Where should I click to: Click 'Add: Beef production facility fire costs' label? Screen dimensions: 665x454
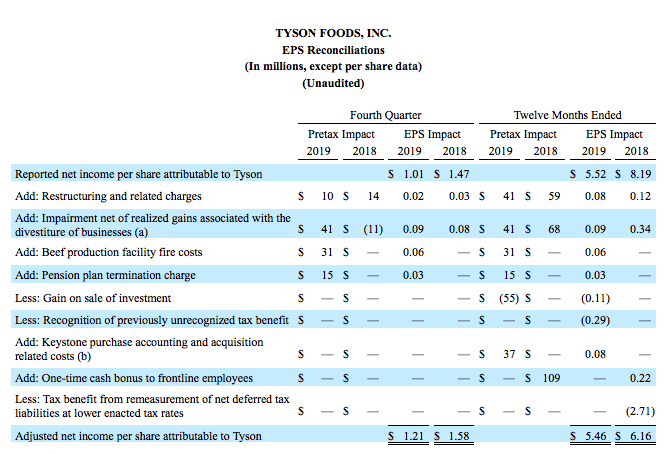click(109, 252)
